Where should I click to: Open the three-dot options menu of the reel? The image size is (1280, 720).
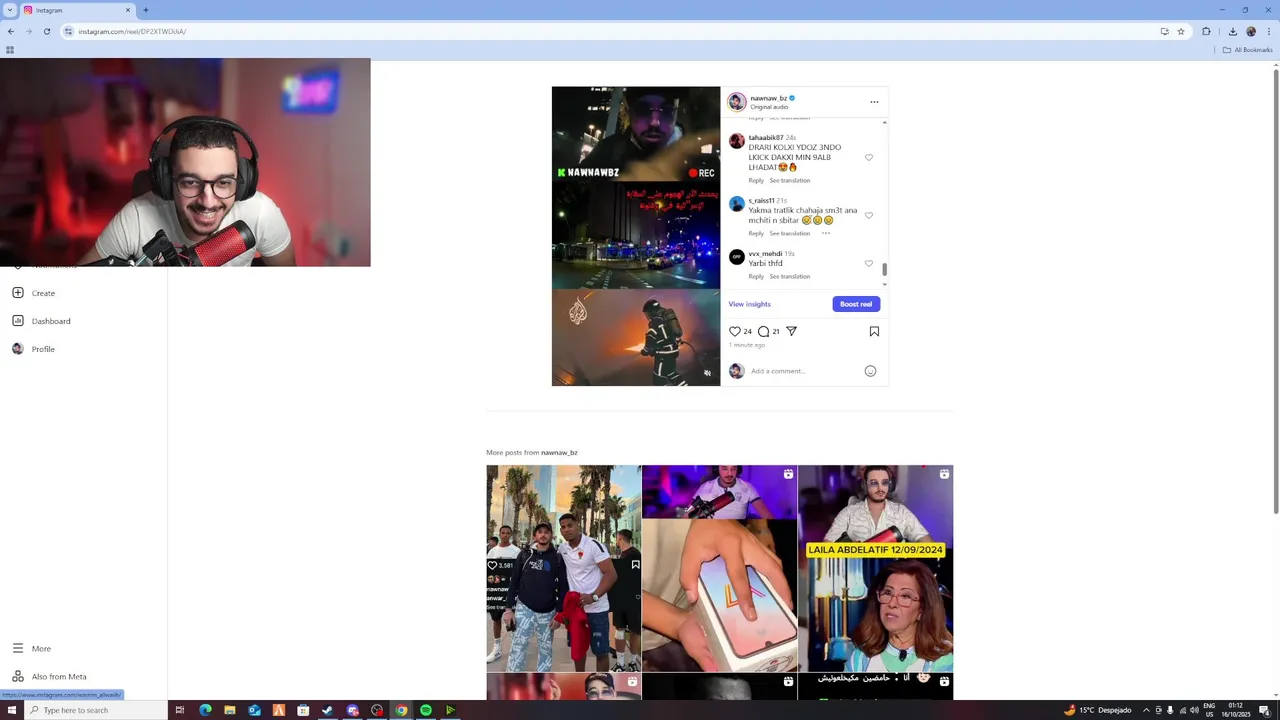tap(874, 101)
